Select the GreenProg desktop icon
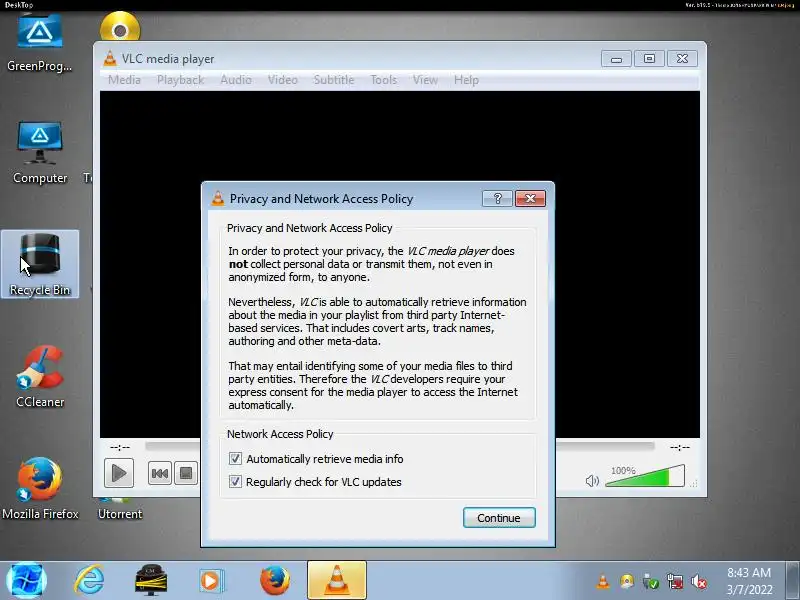800x600 pixels. pos(40,43)
